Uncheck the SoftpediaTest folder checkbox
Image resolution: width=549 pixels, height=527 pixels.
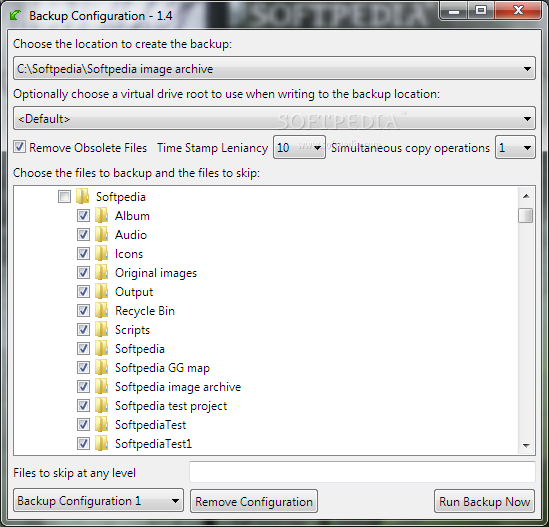[83, 424]
